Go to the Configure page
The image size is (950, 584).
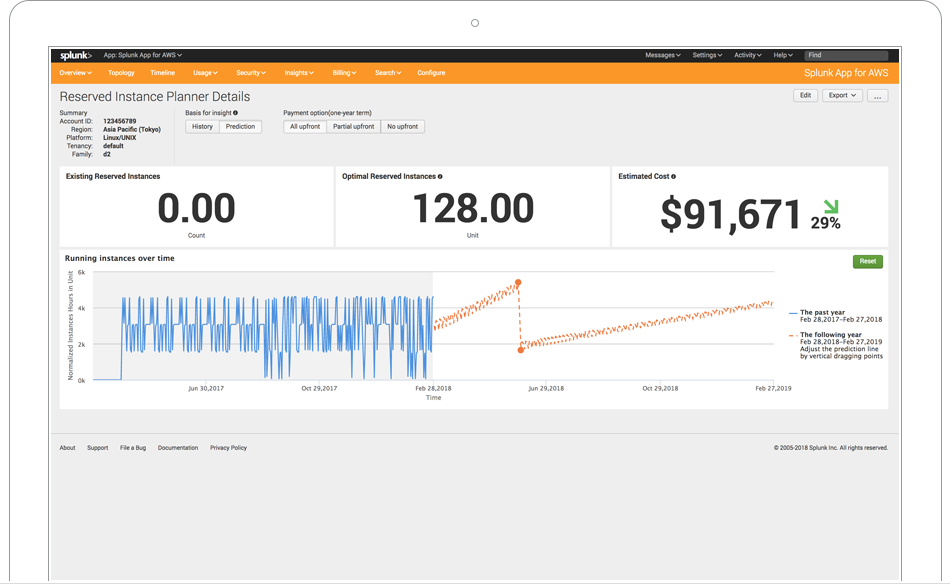coord(431,73)
